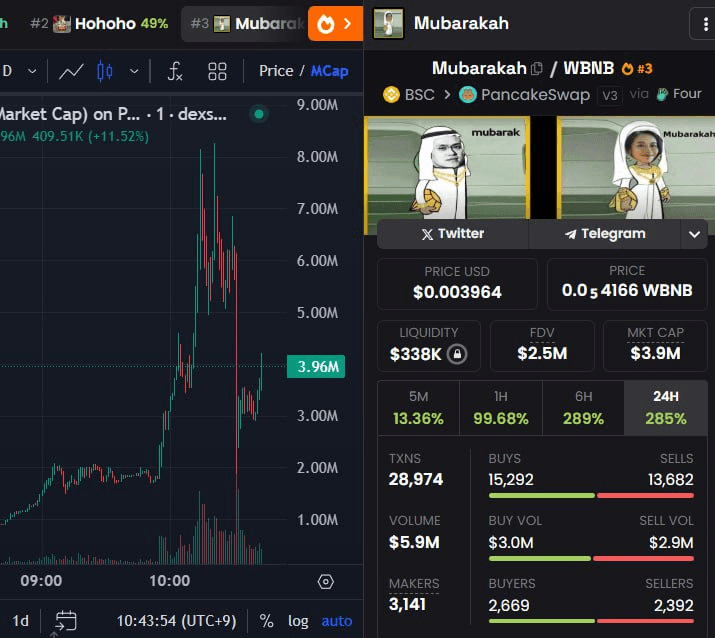Open chart settings hexagon gear icon
The height and width of the screenshot is (638, 715).
click(326, 582)
